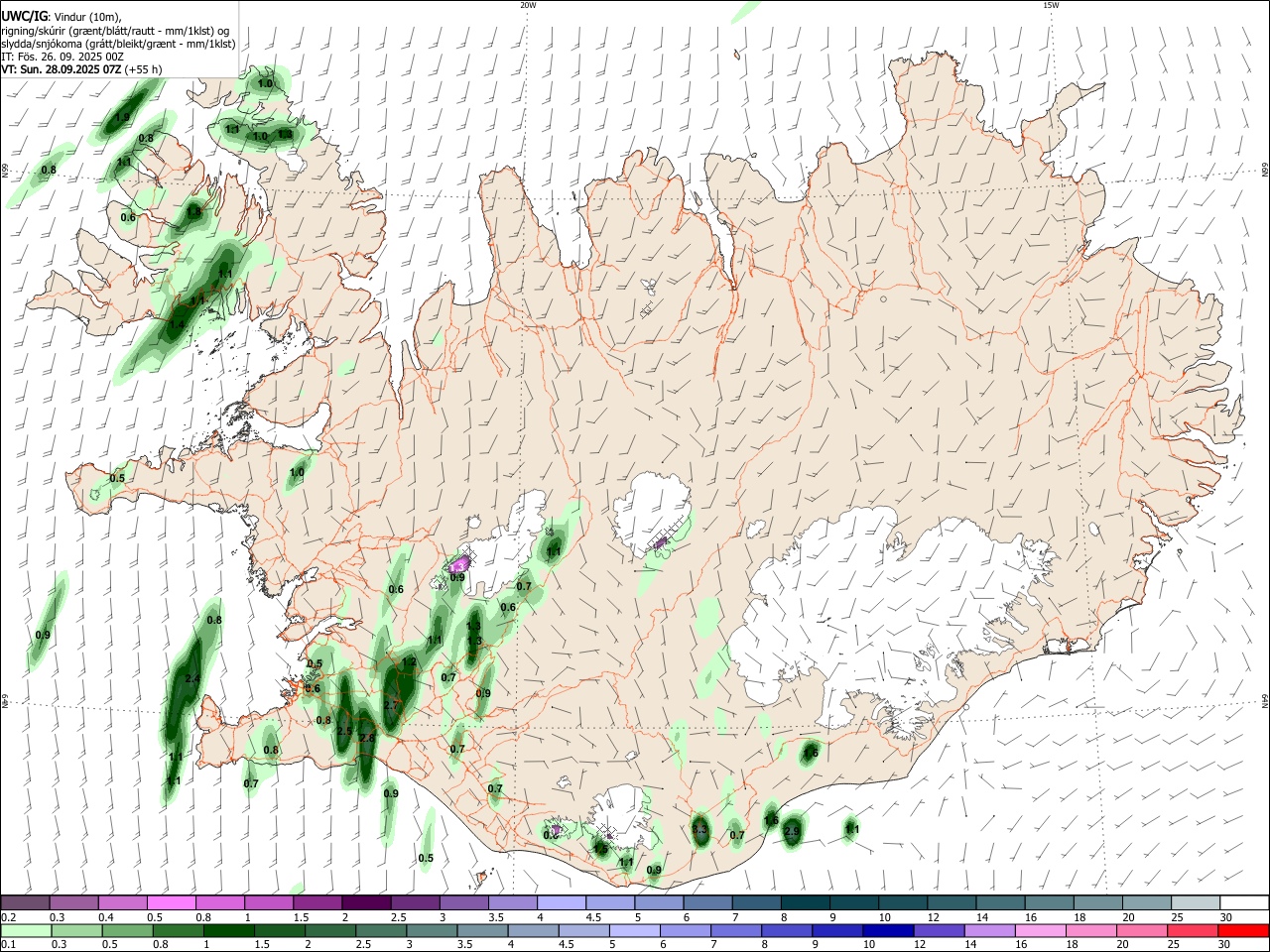Click the '0.4' label in the snow legend
This screenshot has height=952, width=1270.
(106, 917)
